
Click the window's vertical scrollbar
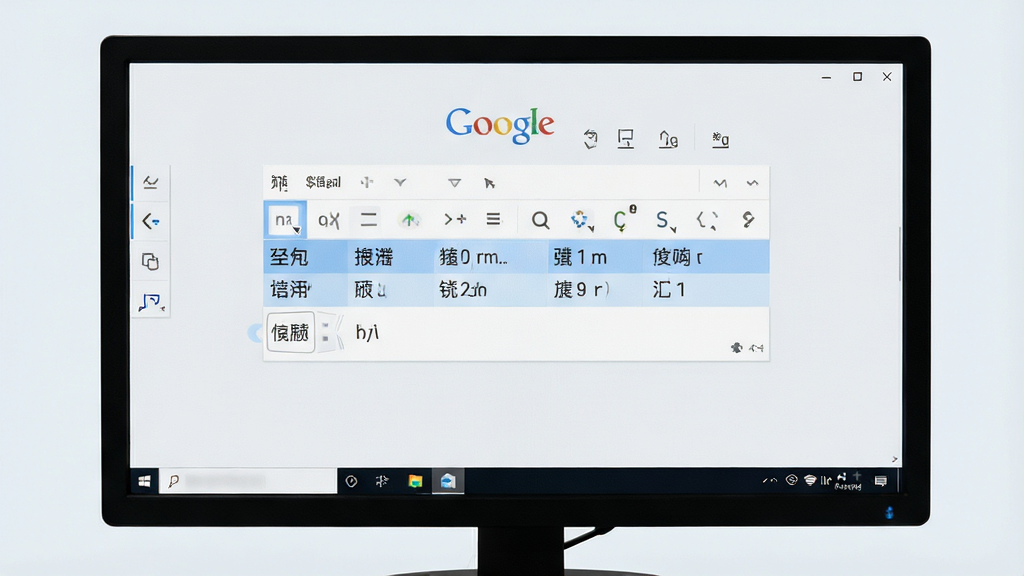901,255
